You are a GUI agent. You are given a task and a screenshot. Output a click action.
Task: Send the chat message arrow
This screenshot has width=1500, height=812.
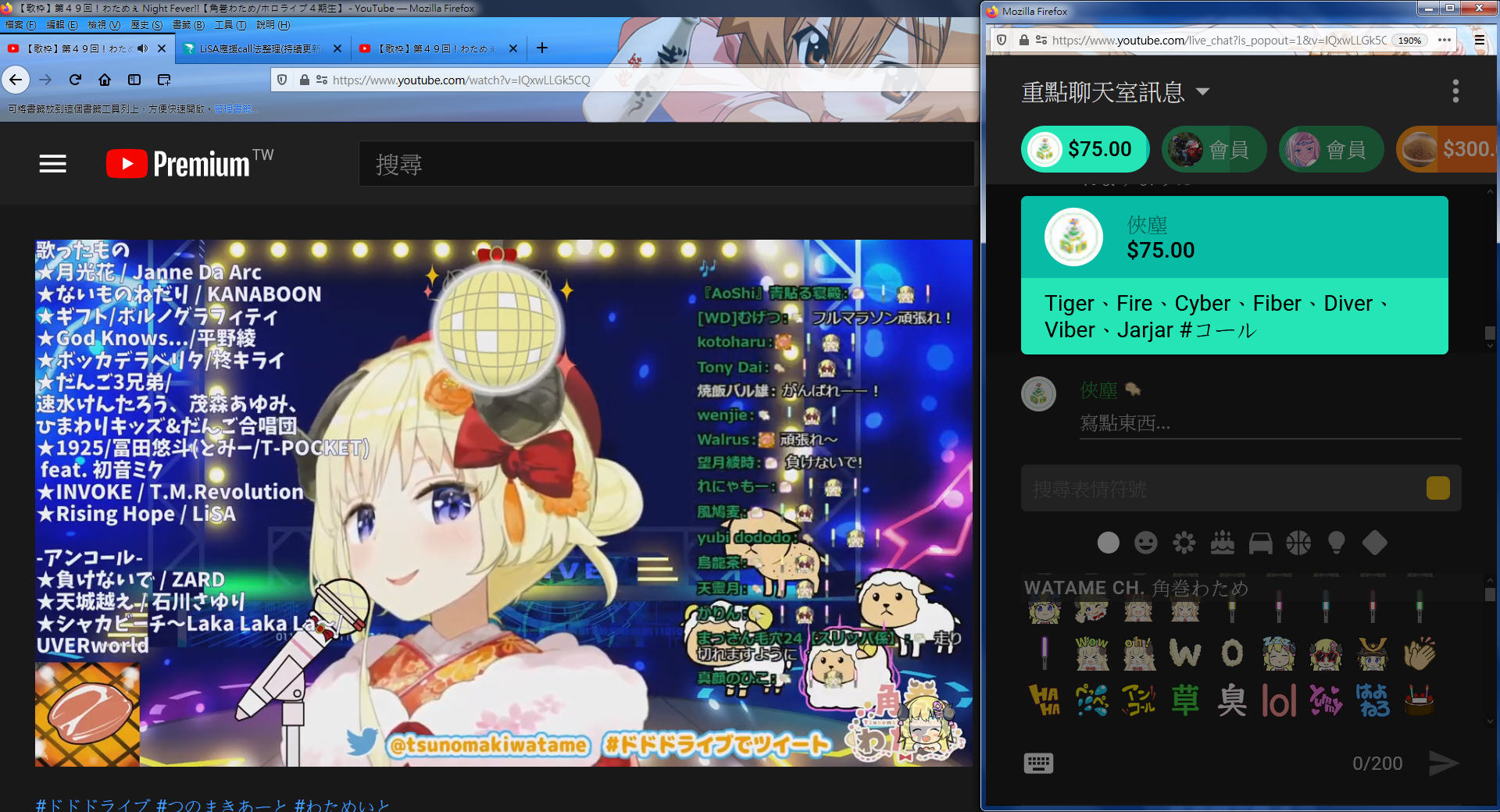click(1443, 763)
